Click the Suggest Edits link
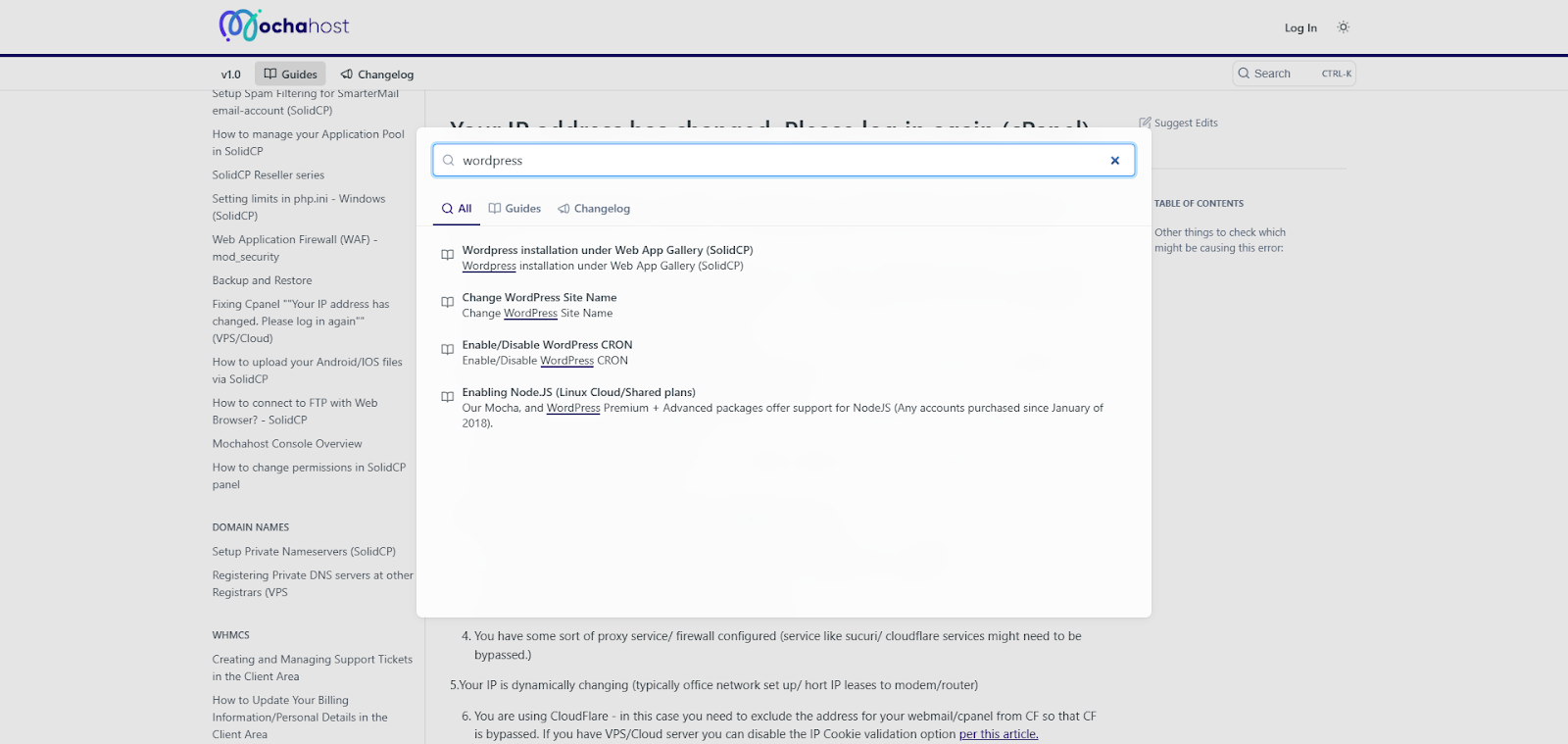This screenshot has height=744, width=1568. (1179, 124)
